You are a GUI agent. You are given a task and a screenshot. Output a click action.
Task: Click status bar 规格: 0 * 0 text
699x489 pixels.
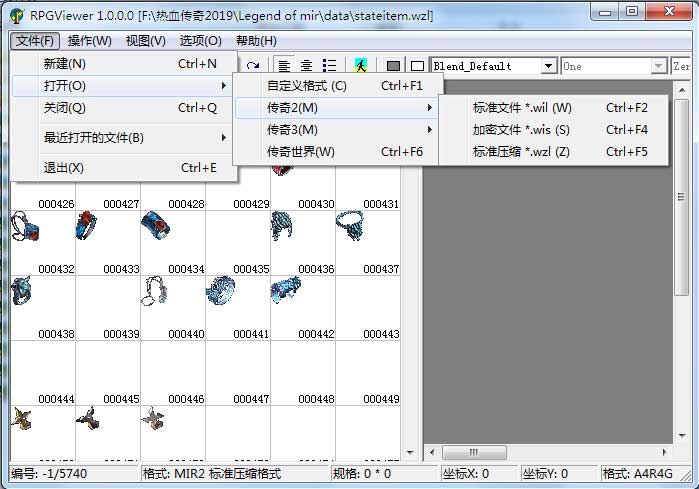click(362, 473)
